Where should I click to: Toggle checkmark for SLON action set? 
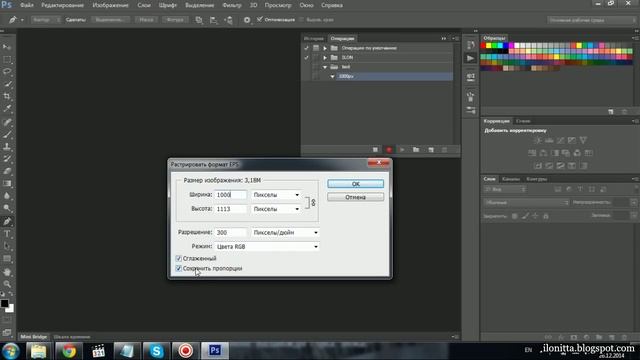306,58
